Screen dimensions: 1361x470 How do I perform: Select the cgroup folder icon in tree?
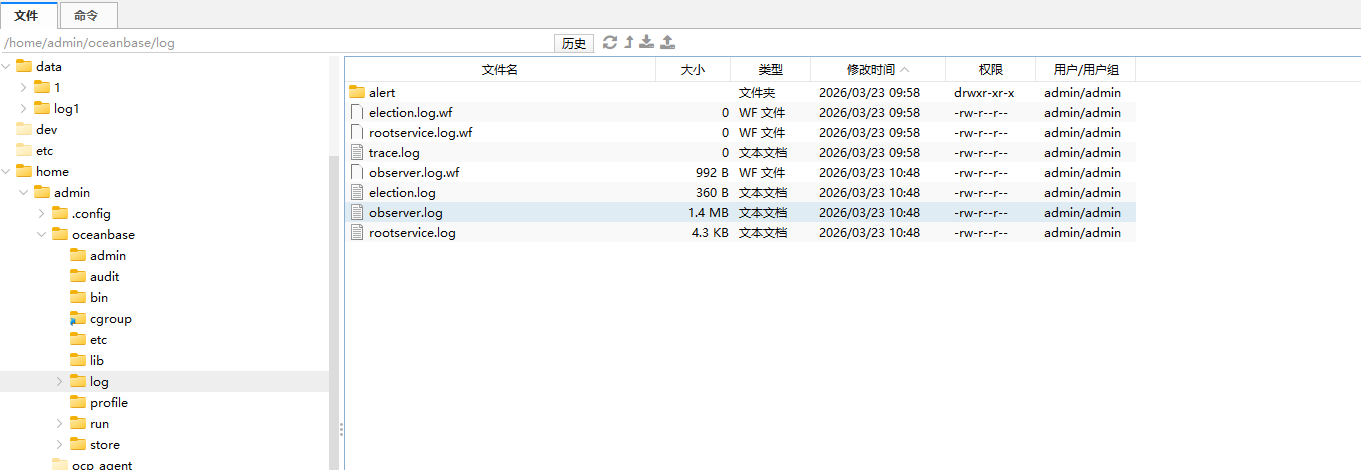[x=78, y=319]
